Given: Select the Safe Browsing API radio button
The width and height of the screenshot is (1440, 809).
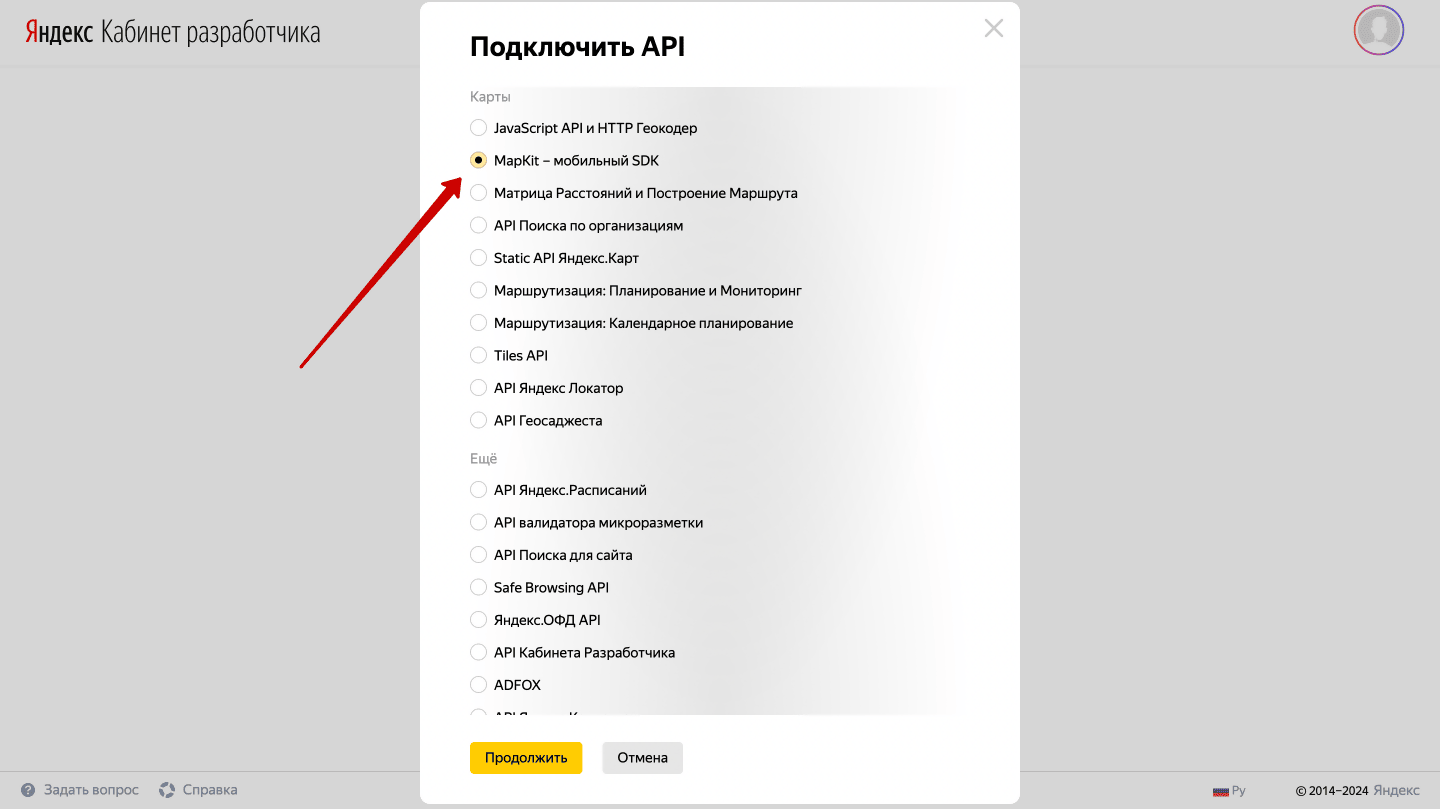Looking at the screenshot, I should [x=478, y=587].
